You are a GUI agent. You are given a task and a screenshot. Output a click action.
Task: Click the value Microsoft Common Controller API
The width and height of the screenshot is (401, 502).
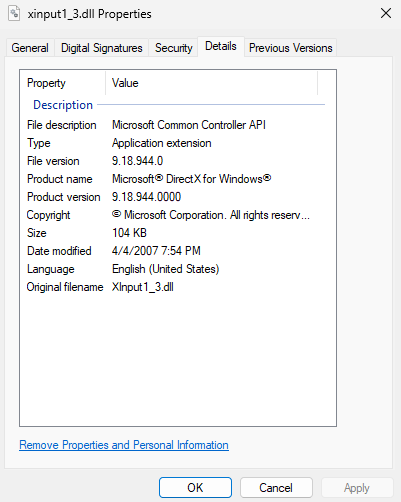(189, 125)
